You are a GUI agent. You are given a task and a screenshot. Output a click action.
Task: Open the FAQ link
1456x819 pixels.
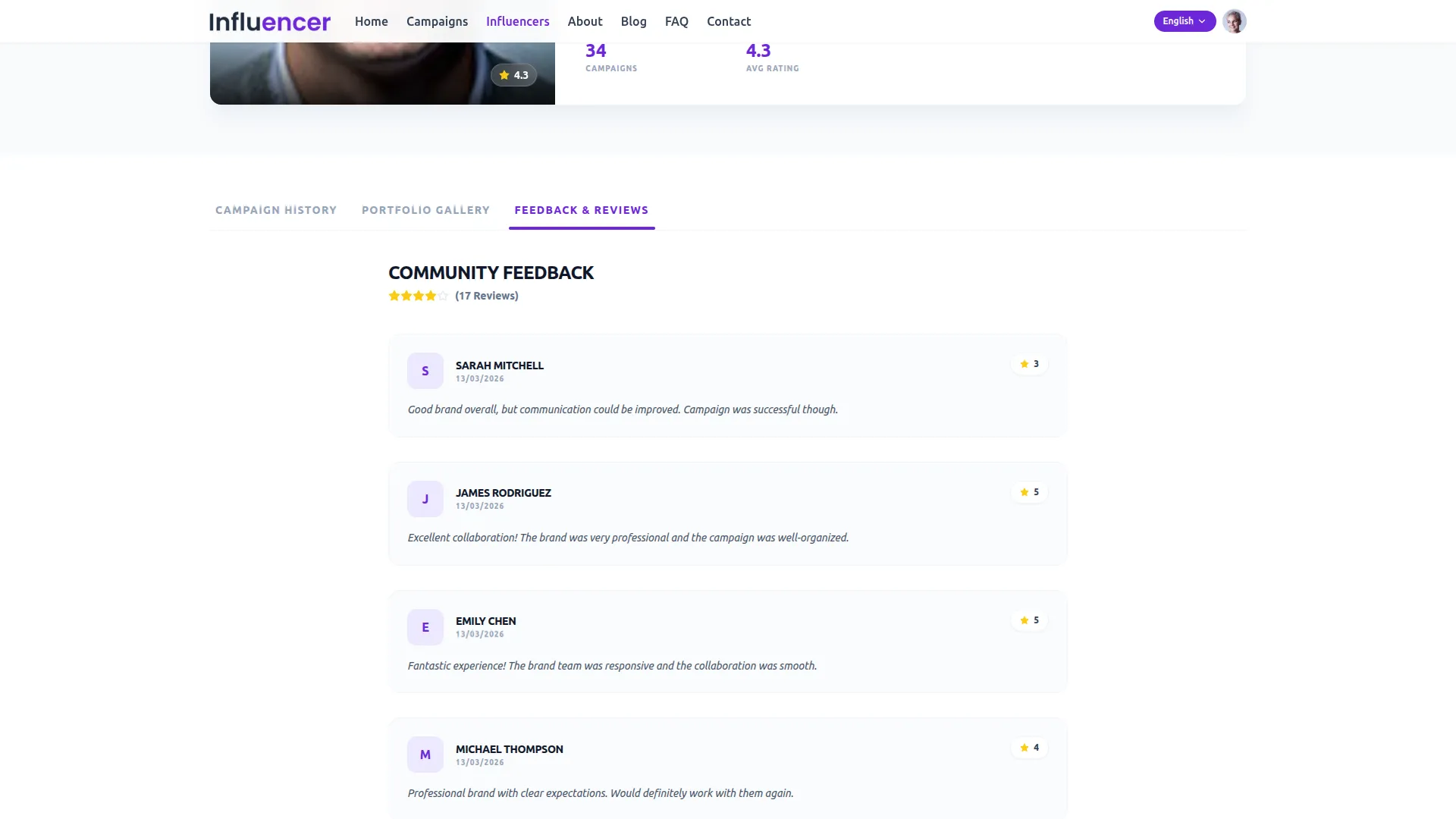click(676, 21)
